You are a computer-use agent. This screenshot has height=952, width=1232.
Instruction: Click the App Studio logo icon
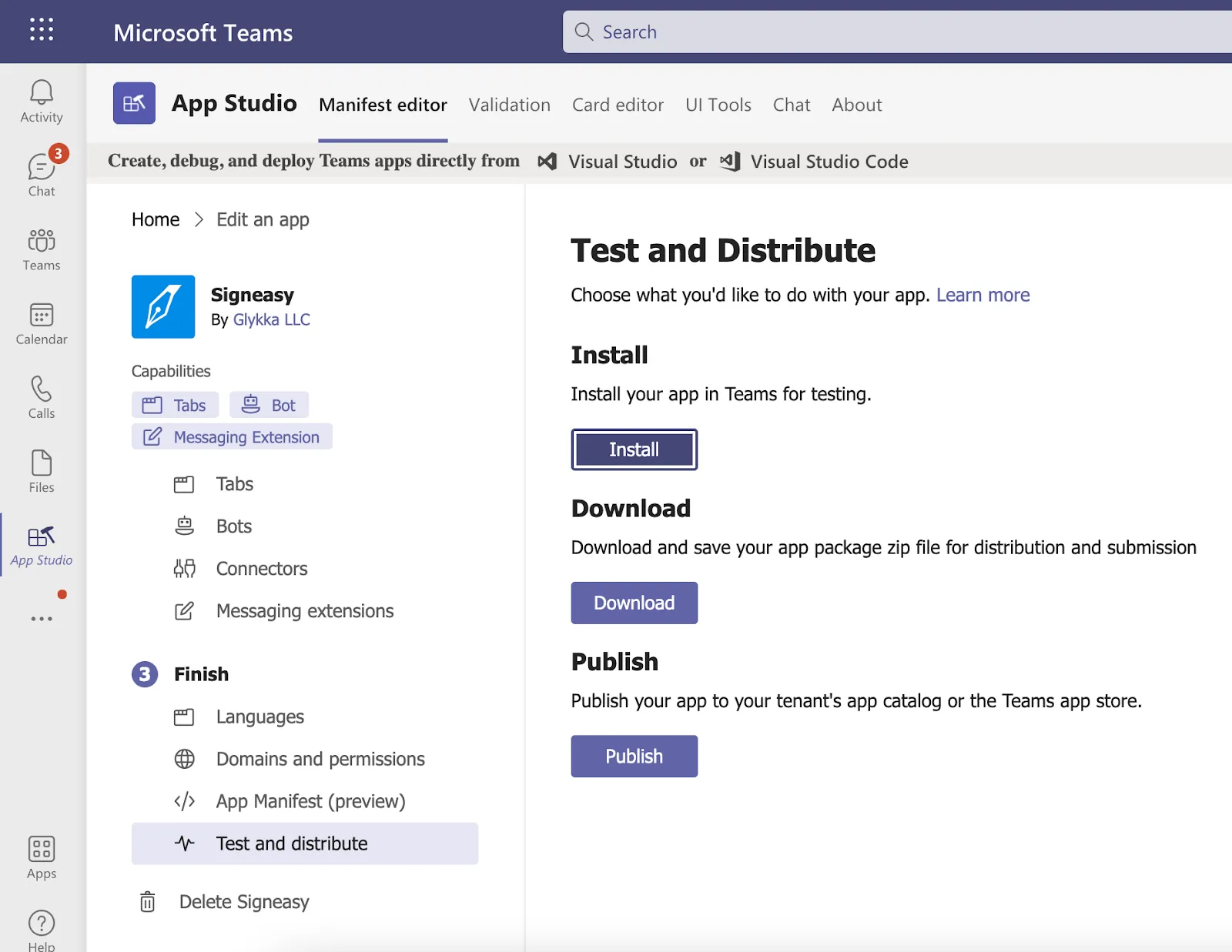134,103
